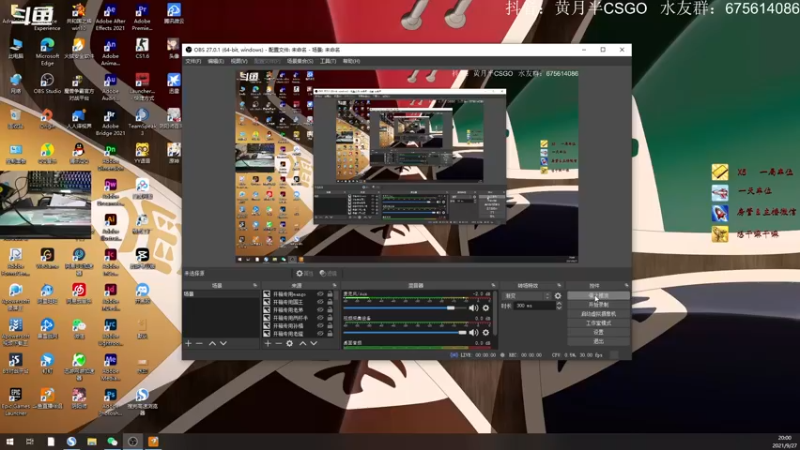Image resolution: width=800 pixels, height=450 pixels.
Task: Open 属性 properties button above Sources
Action: [x=305, y=273]
